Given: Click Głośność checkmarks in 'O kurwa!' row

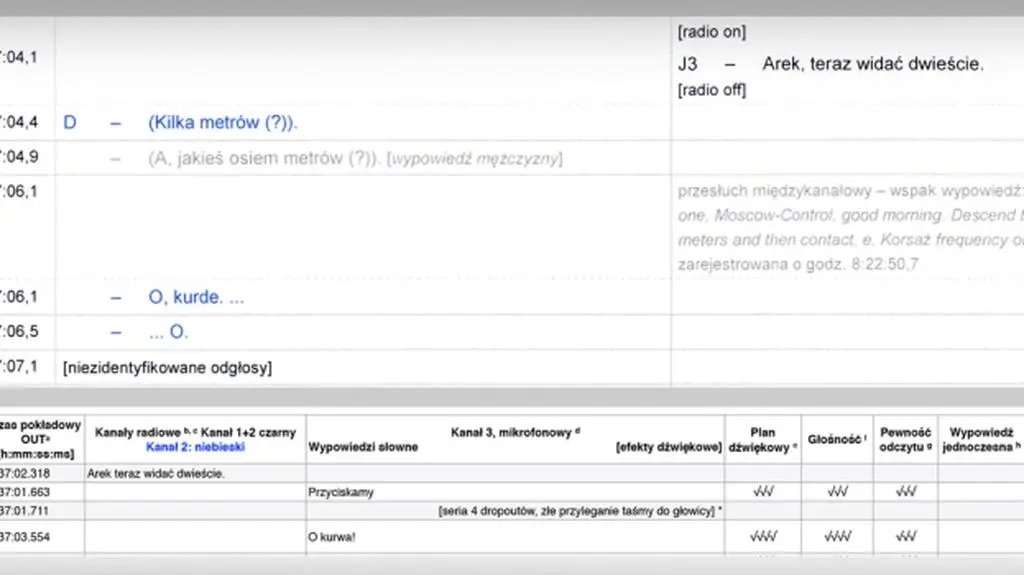Looking at the screenshot, I should click(x=837, y=536).
